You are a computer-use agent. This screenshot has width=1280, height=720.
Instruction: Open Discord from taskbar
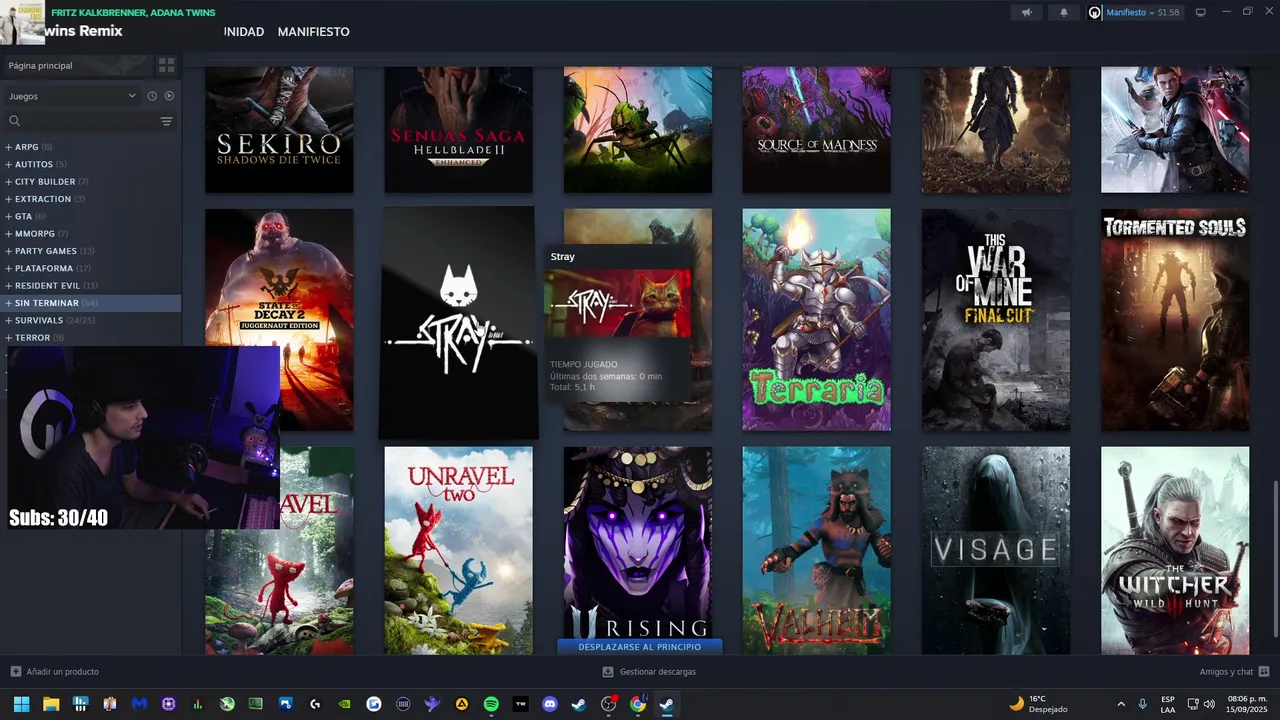coord(549,704)
